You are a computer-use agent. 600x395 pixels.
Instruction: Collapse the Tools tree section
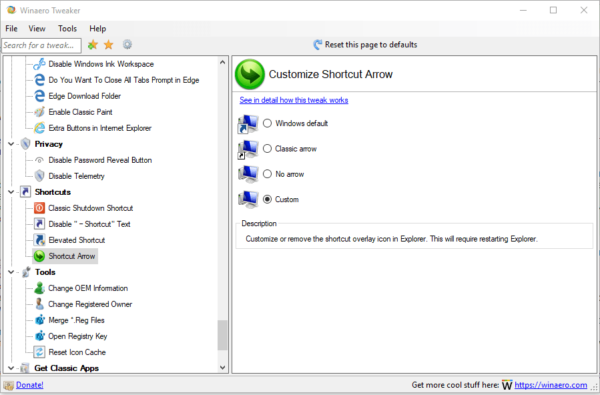[x=11, y=272]
